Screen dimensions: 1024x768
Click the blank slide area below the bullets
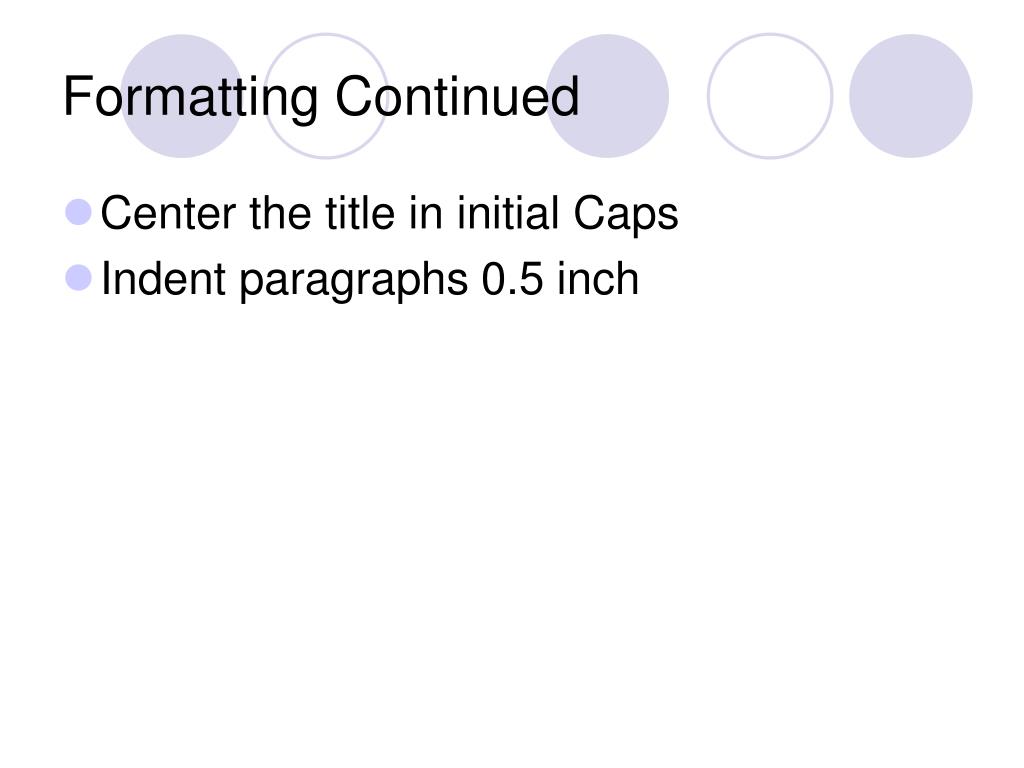(x=512, y=522)
